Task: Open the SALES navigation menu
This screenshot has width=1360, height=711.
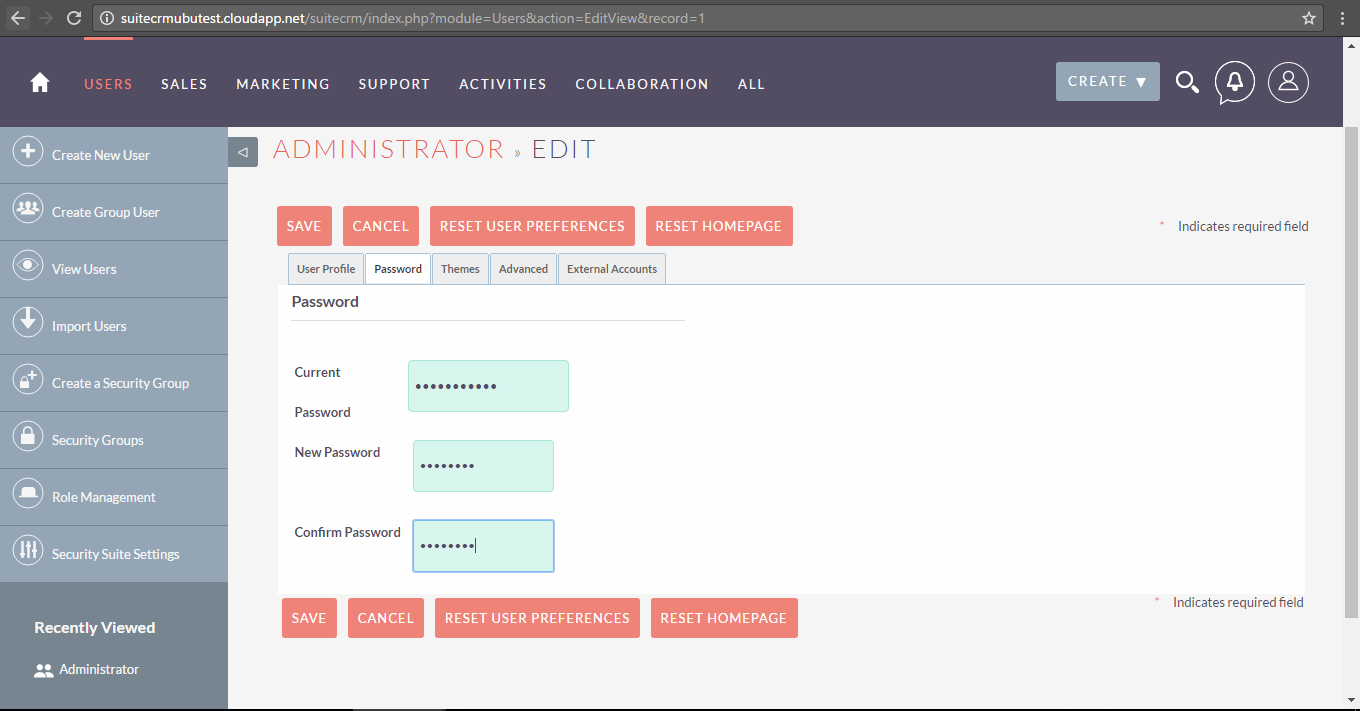Action: 184,84
